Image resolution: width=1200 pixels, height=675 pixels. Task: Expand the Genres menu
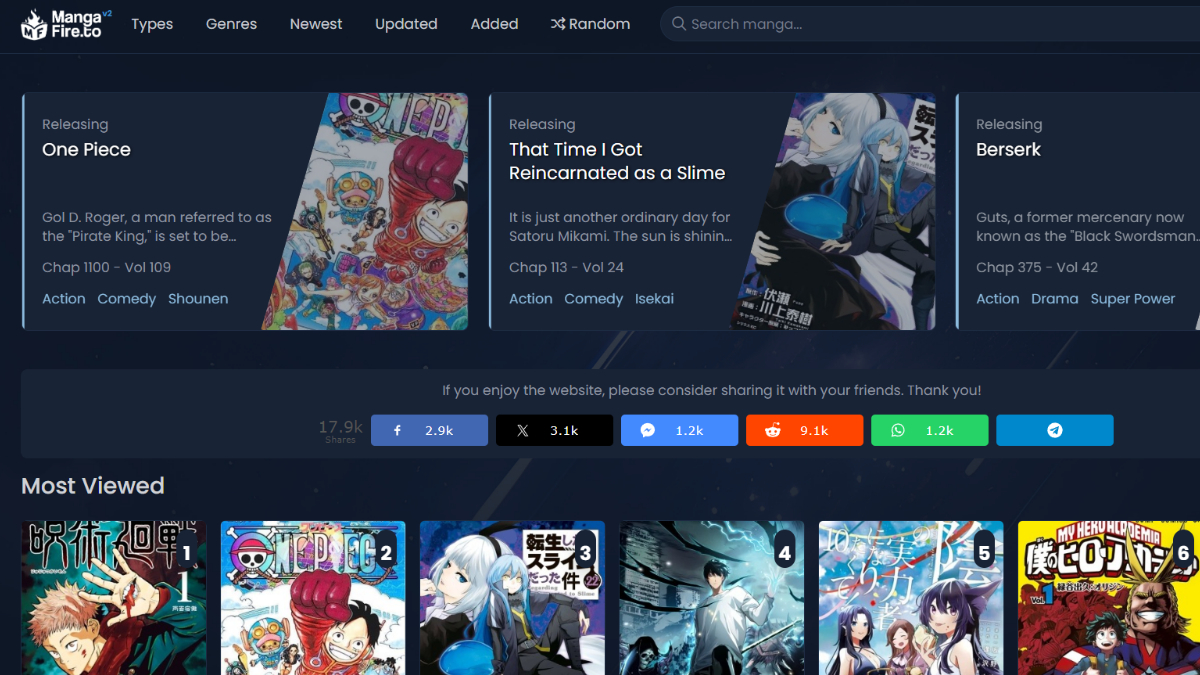click(x=231, y=24)
